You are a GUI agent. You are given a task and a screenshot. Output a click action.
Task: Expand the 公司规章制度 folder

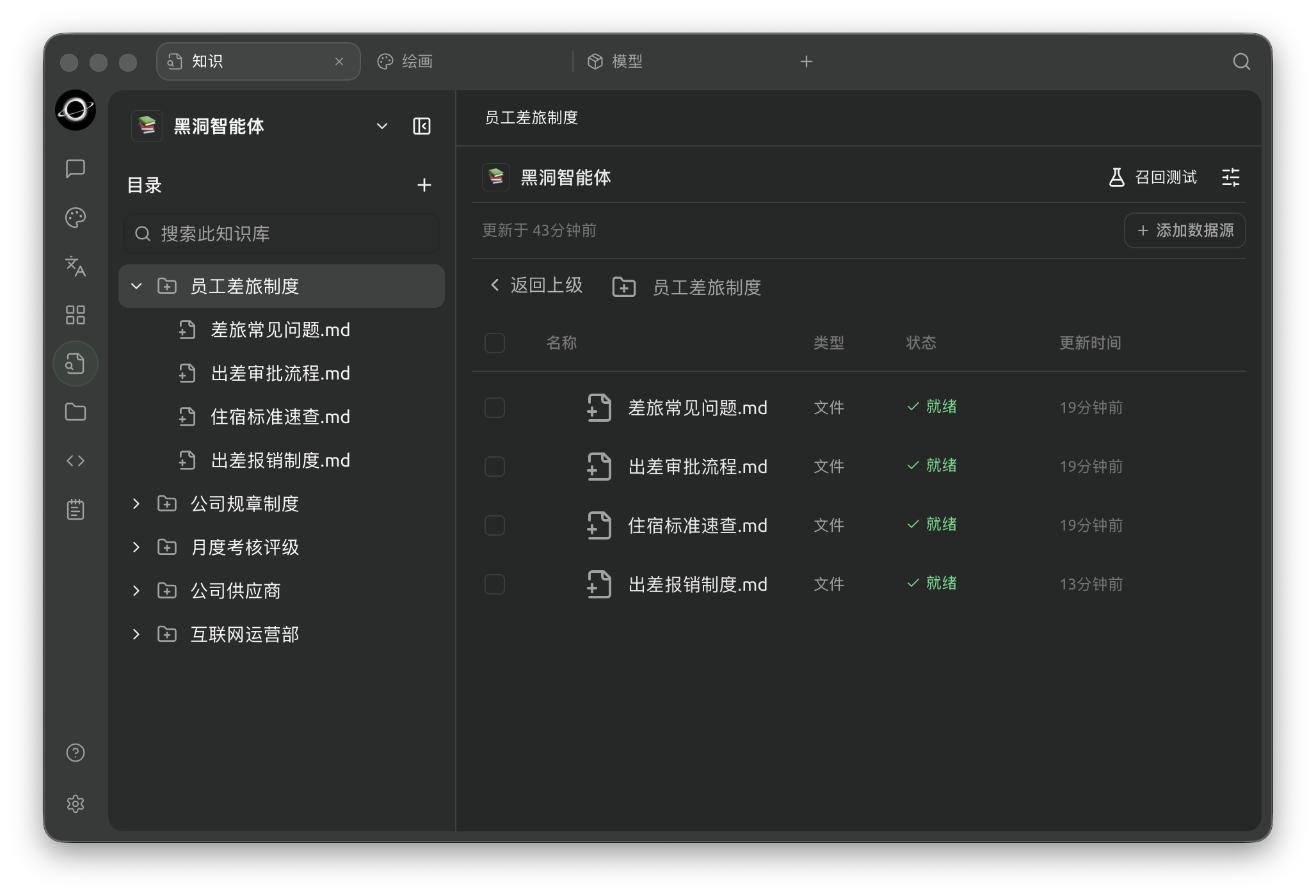click(136, 504)
